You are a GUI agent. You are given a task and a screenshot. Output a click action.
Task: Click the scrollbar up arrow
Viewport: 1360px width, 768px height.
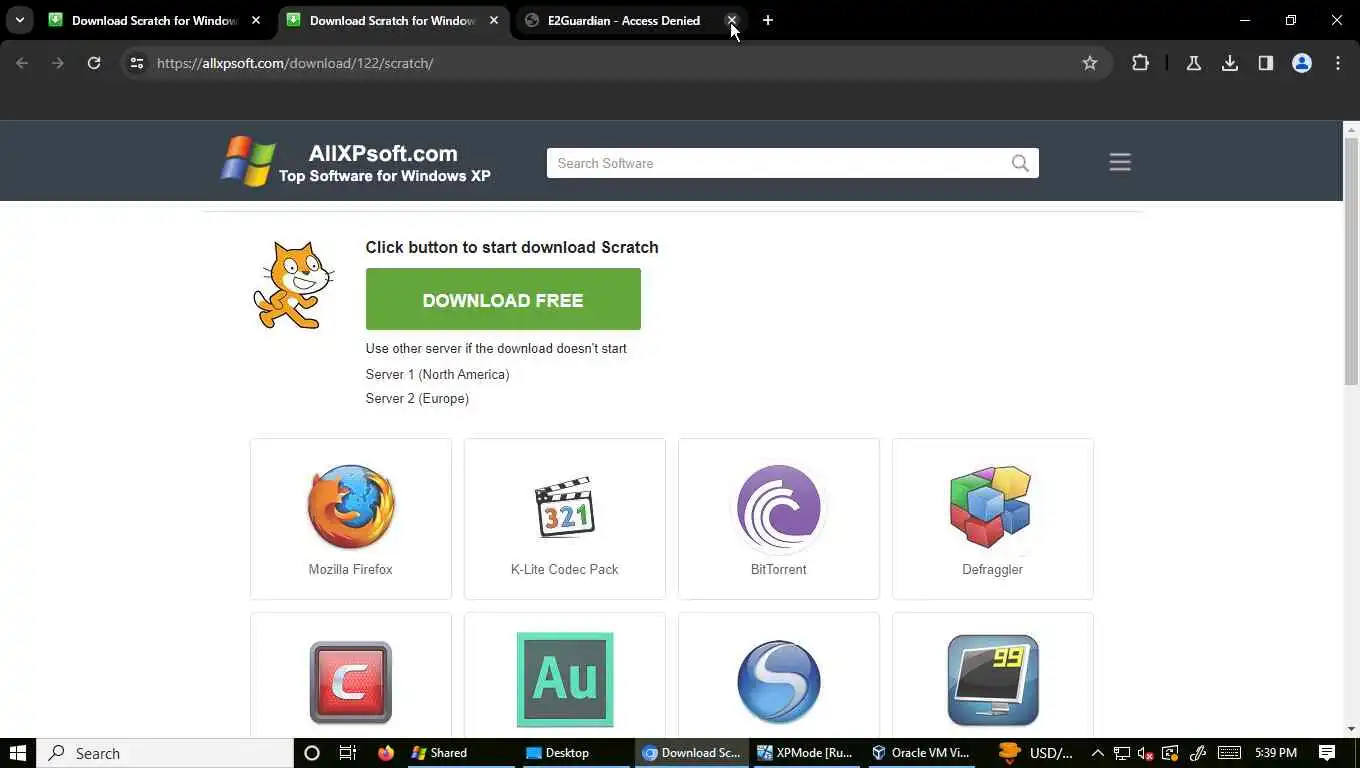click(x=1351, y=129)
